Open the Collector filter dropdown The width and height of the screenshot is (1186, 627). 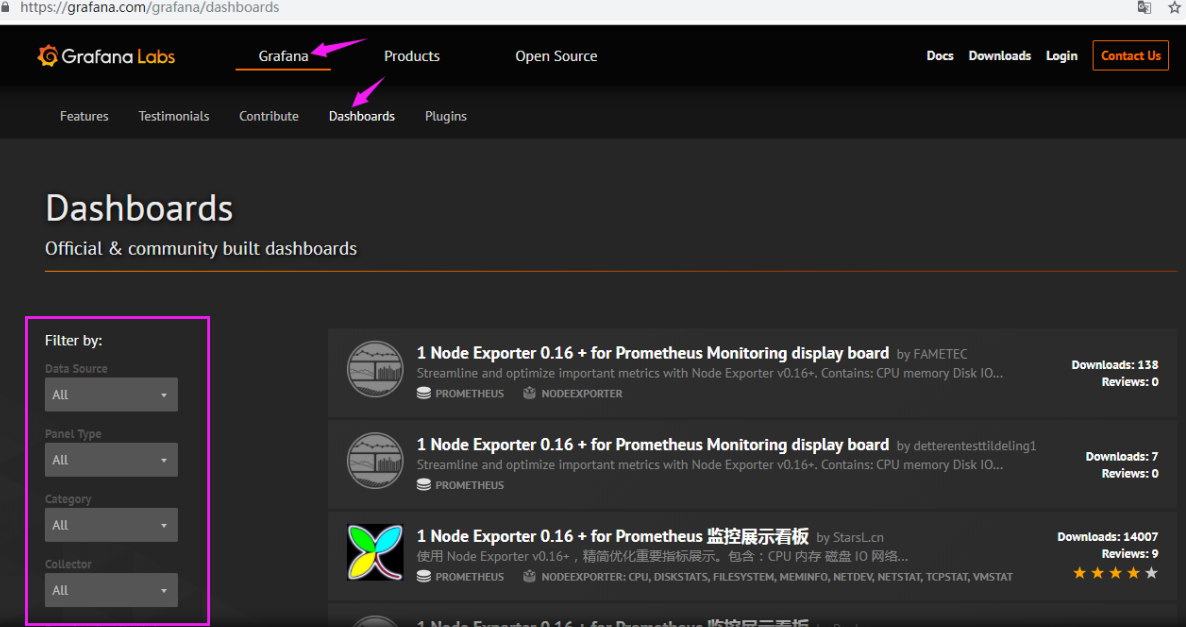[111, 590]
